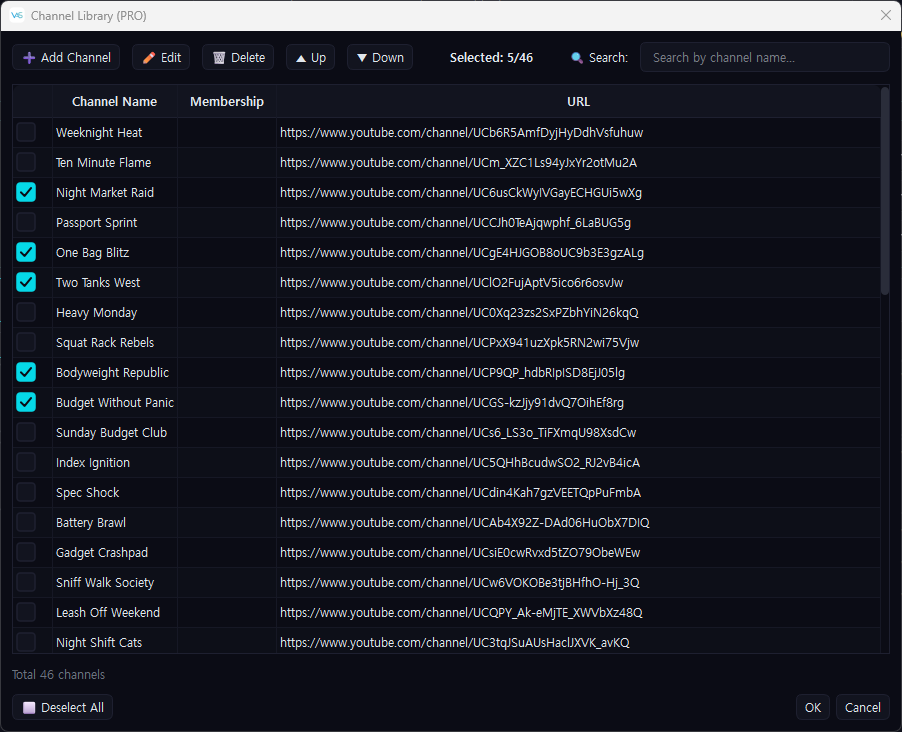
Task: Click the app logo in title bar
Action: tap(17, 16)
